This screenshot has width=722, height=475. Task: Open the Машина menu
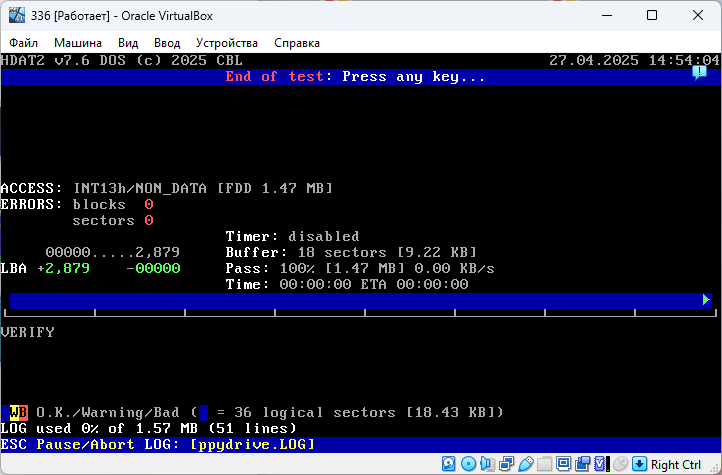click(x=77, y=43)
